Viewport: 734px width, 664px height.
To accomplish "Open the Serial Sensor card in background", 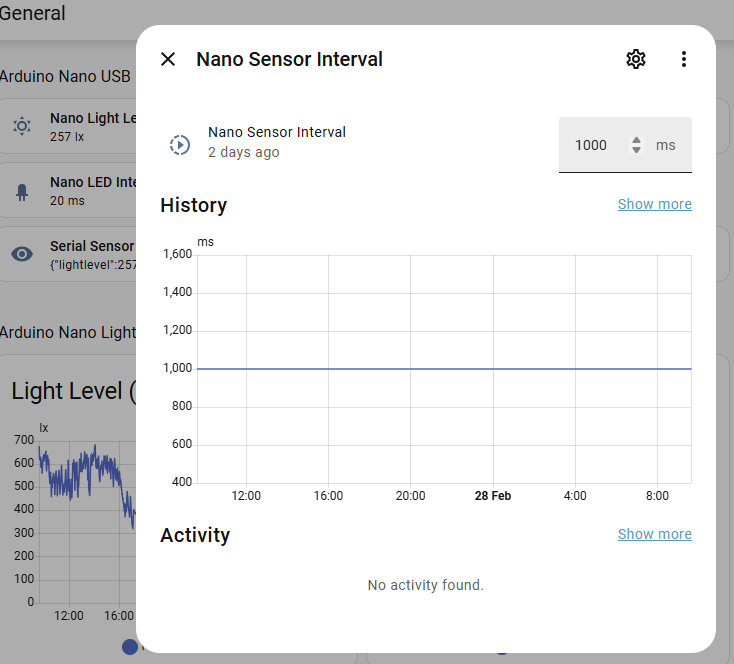I will pos(68,254).
